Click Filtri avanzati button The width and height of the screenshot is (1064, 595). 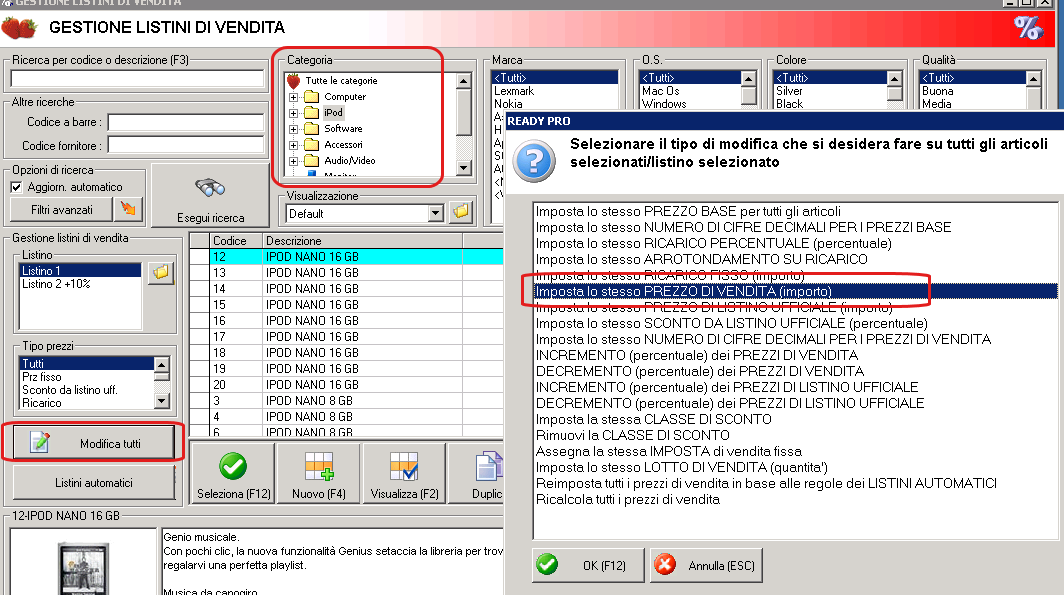(61, 210)
